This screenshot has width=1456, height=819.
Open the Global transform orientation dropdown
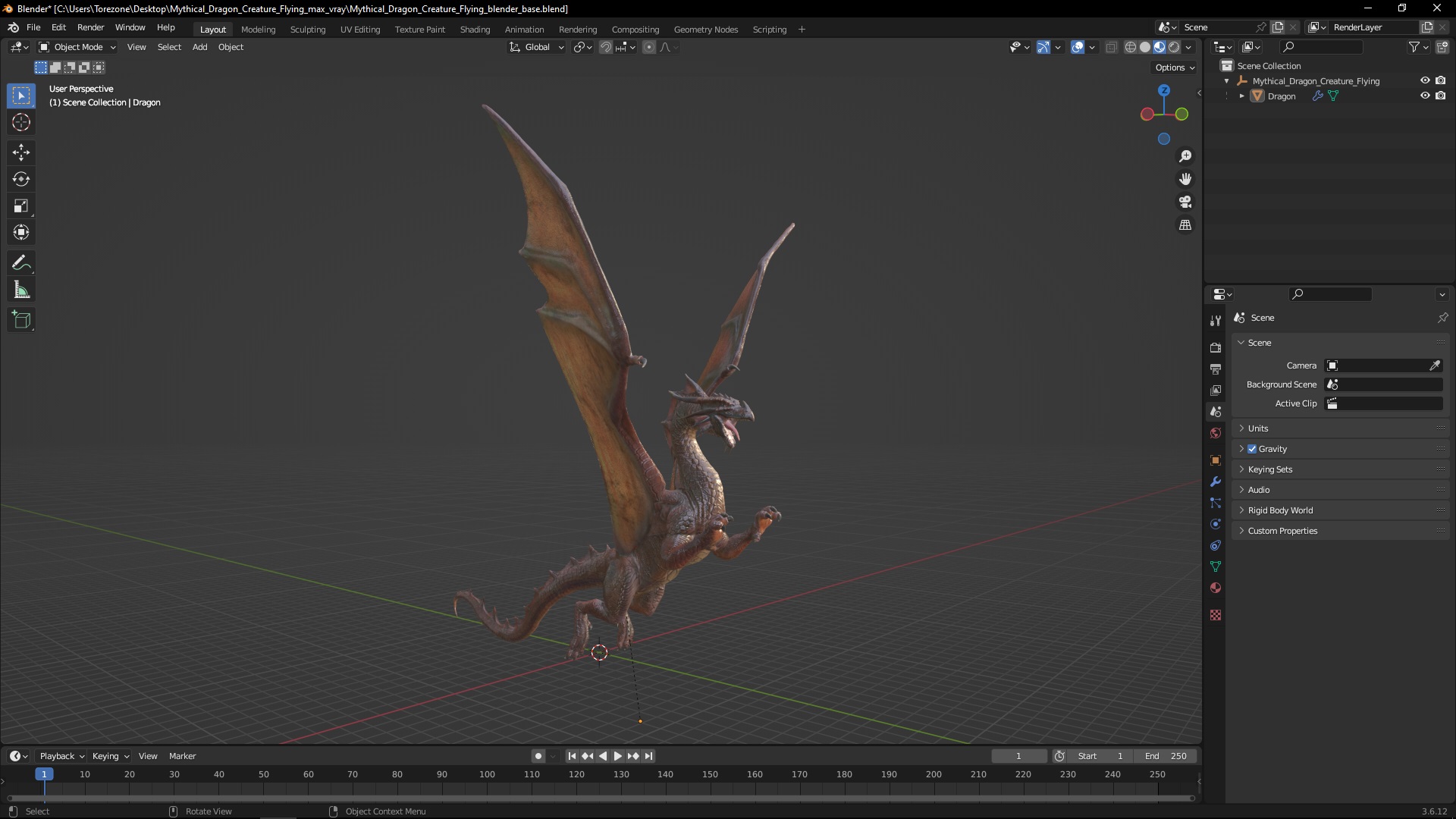[x=536, y=47]
